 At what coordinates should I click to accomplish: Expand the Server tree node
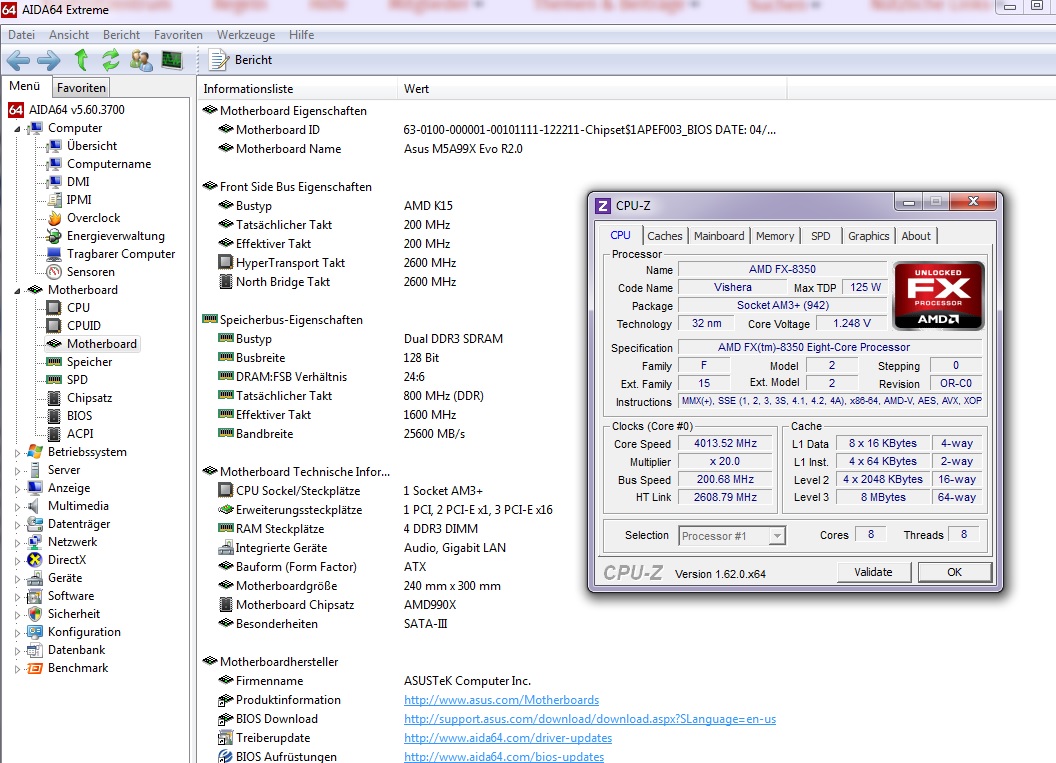pos(18,471)
